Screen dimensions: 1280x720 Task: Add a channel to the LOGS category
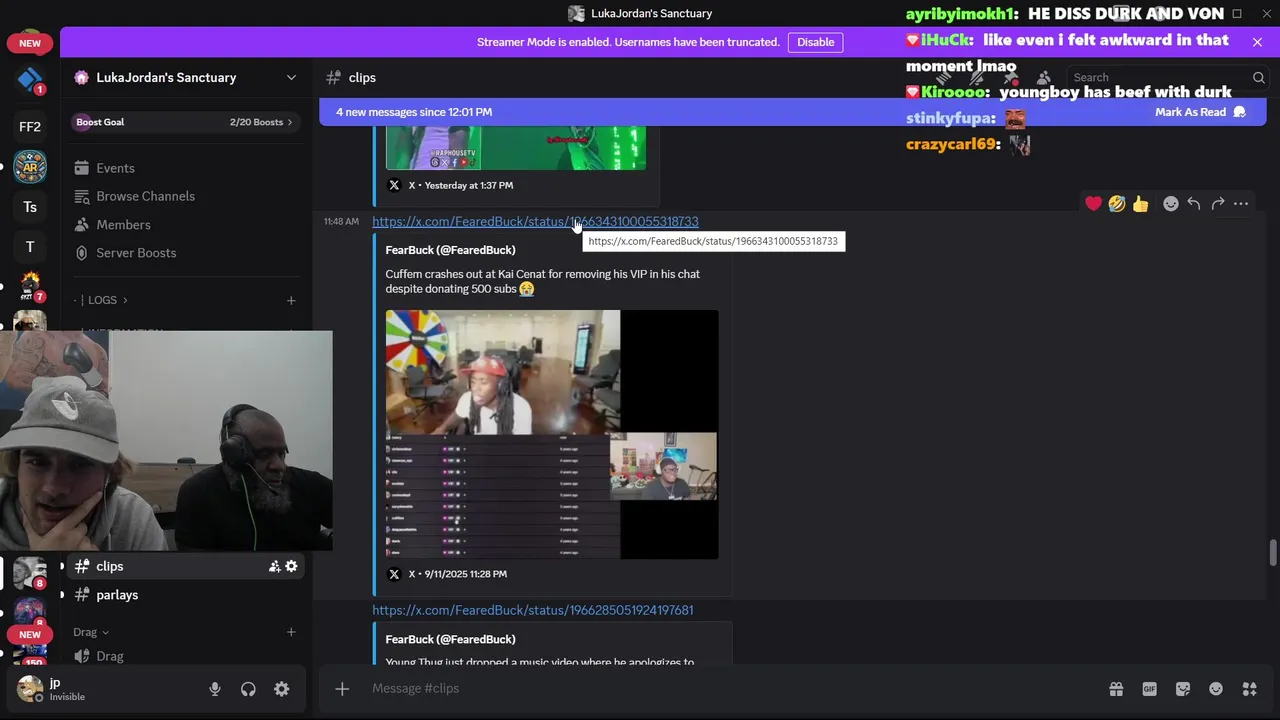tap(291, 300)
